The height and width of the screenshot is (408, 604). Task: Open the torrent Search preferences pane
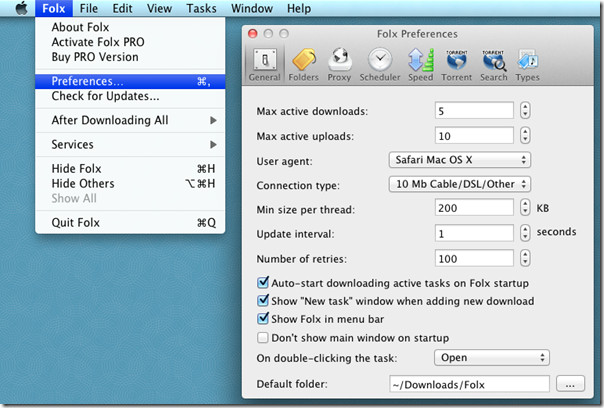click(x=493, y=65)
